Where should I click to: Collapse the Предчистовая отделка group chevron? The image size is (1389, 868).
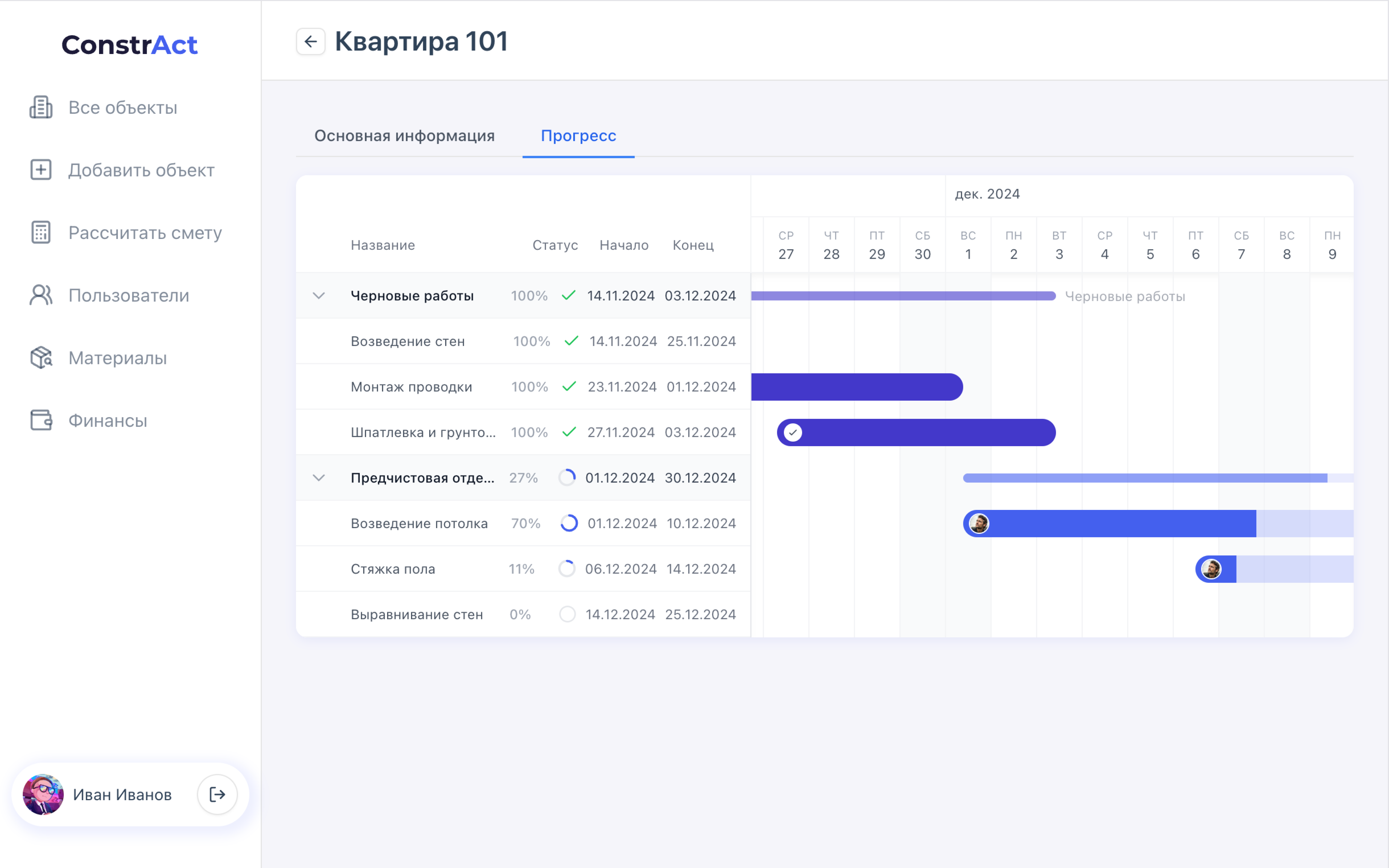[x=318, y=478]
